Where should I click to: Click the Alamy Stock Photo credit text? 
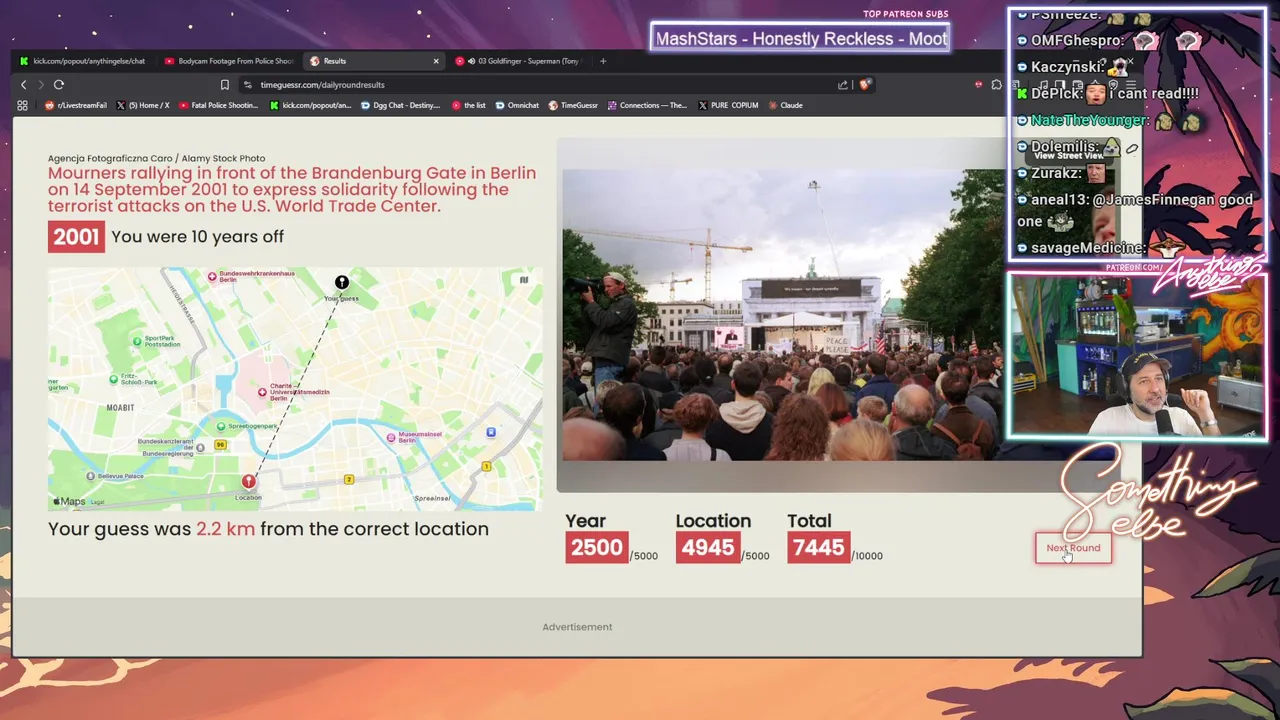coord(157,158)
